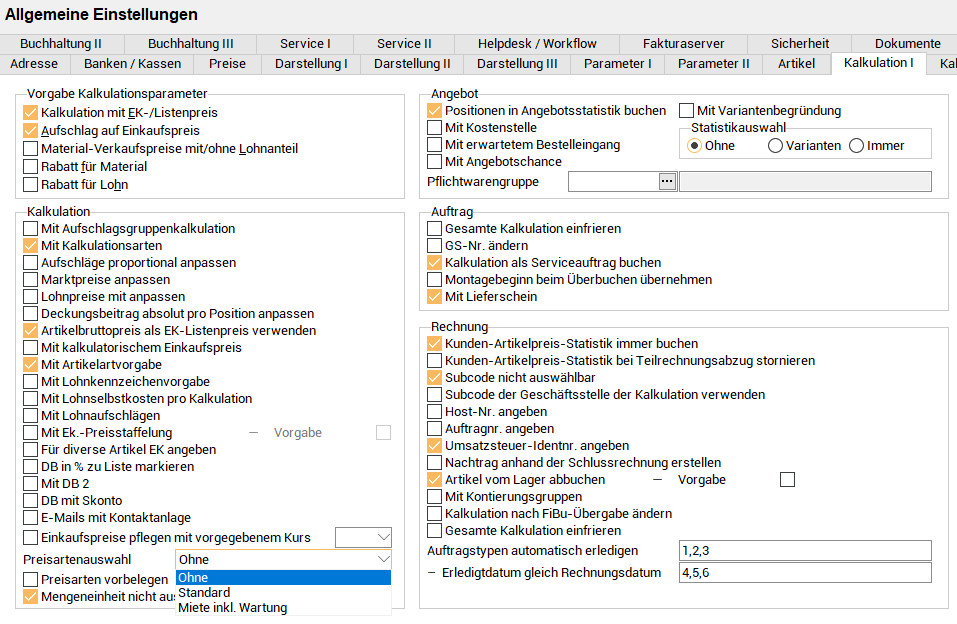Select the 'Immer' radio button

coord(856,146)
